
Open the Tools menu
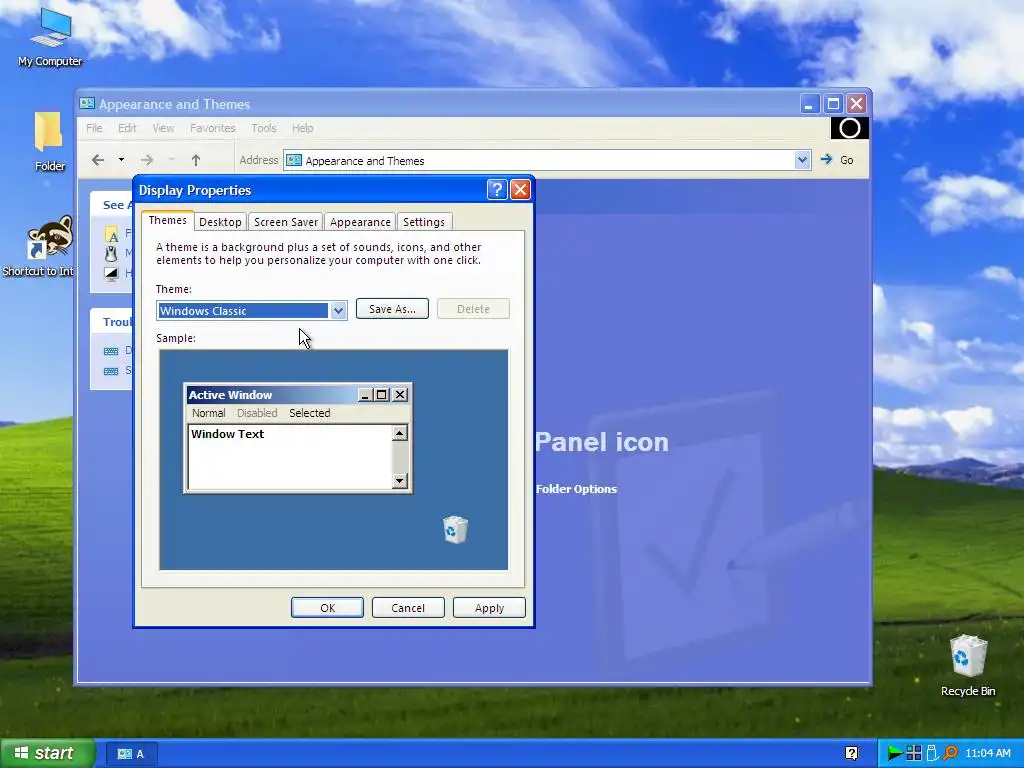pyautogui.click(x=264, y=128)
